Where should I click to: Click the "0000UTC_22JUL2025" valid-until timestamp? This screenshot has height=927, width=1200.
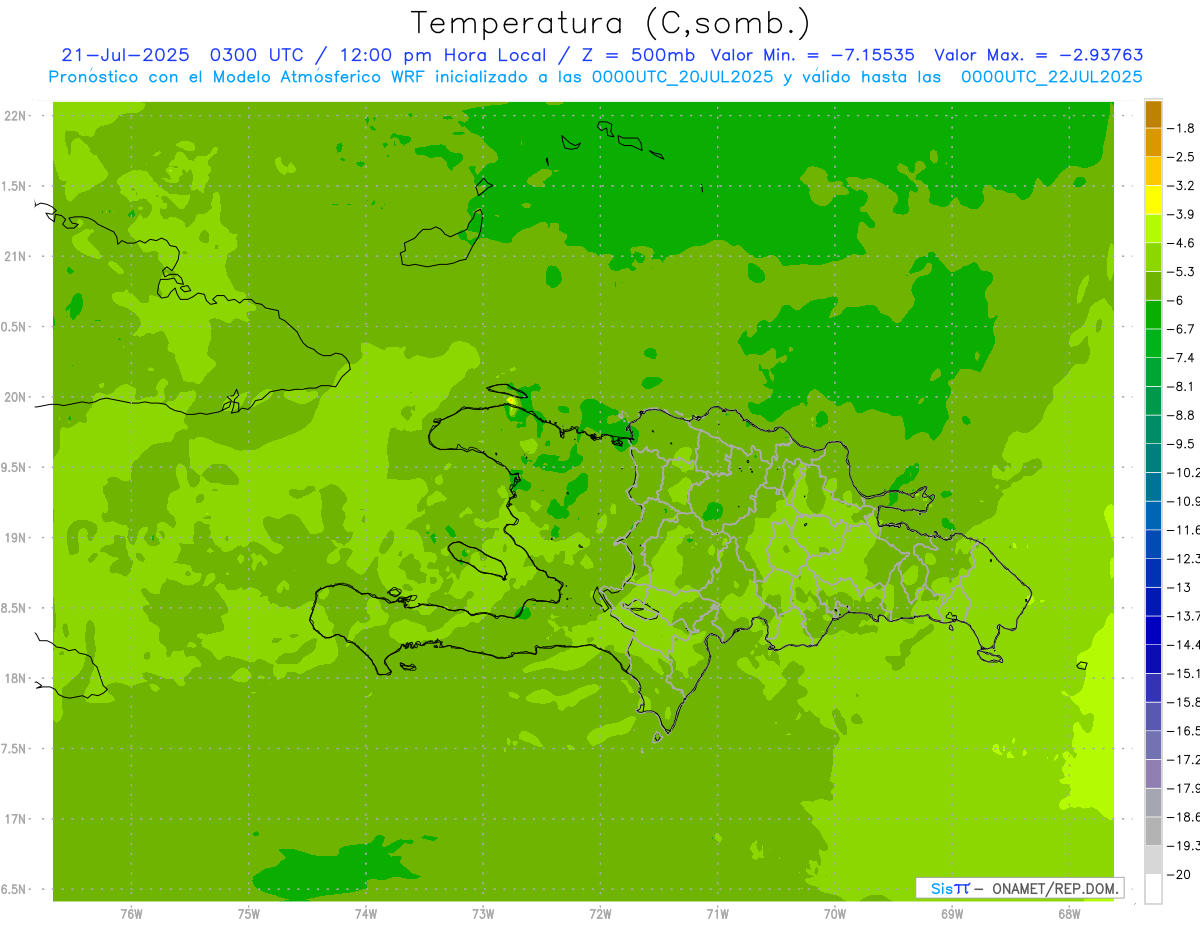click(x=1052, y=76)
